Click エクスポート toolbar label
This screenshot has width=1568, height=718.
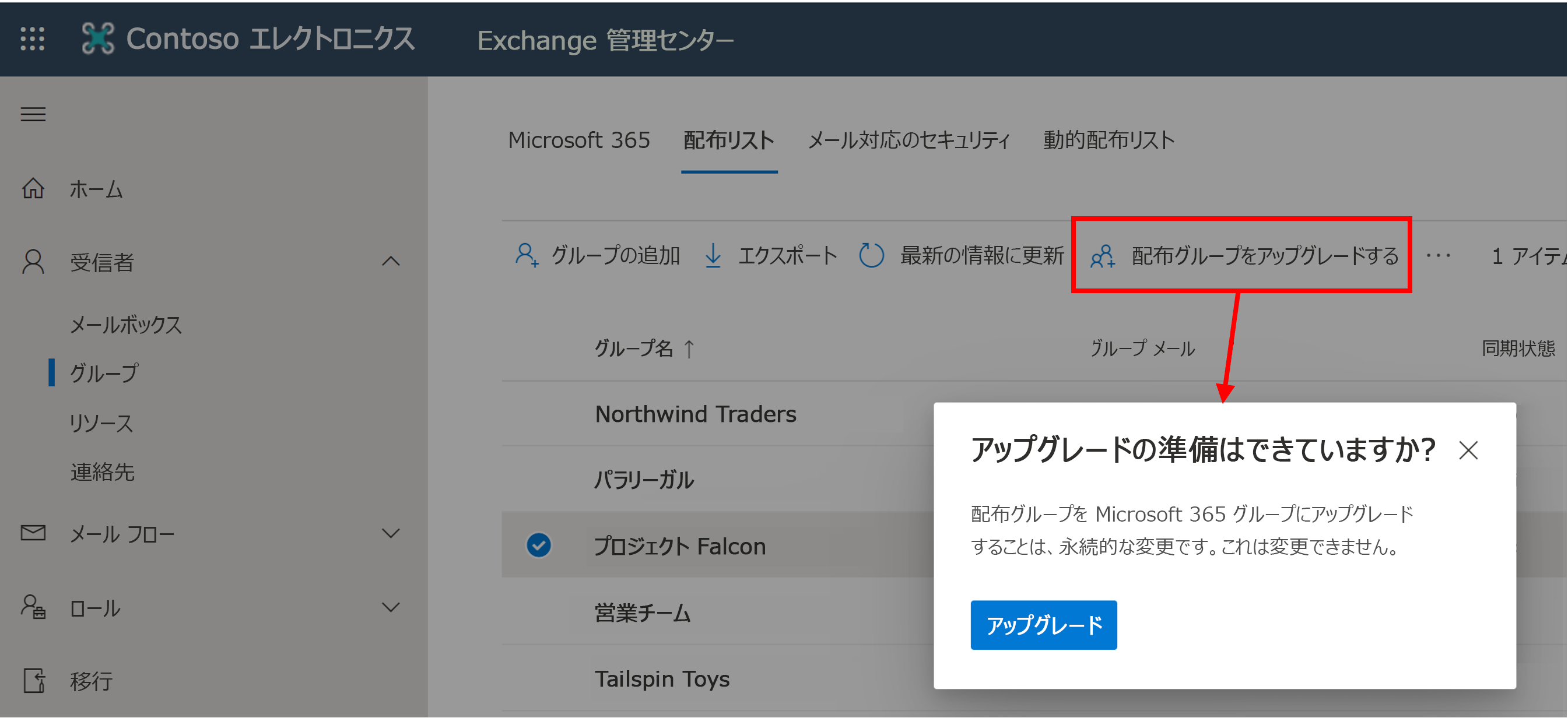[x=788, y=256]
